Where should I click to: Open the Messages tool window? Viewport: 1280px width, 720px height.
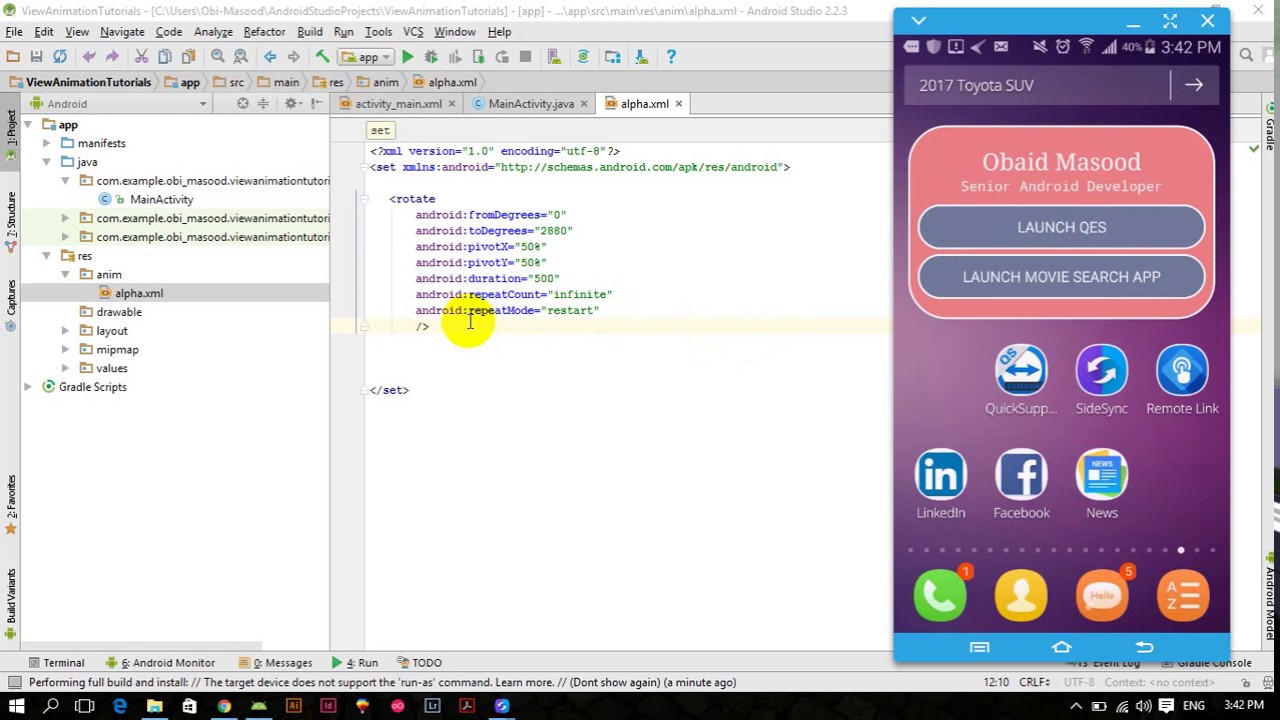pos(276,663)
